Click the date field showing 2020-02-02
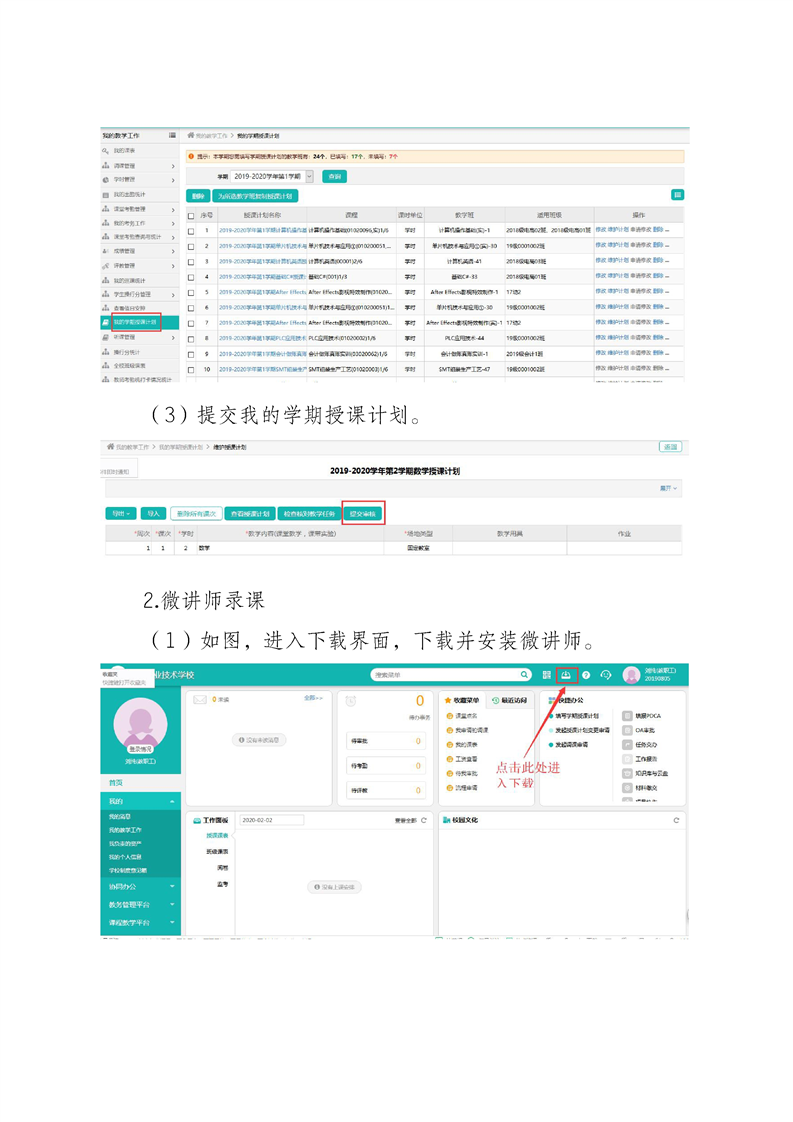Viewport: 793px width, 1122px height. point(270,820)
